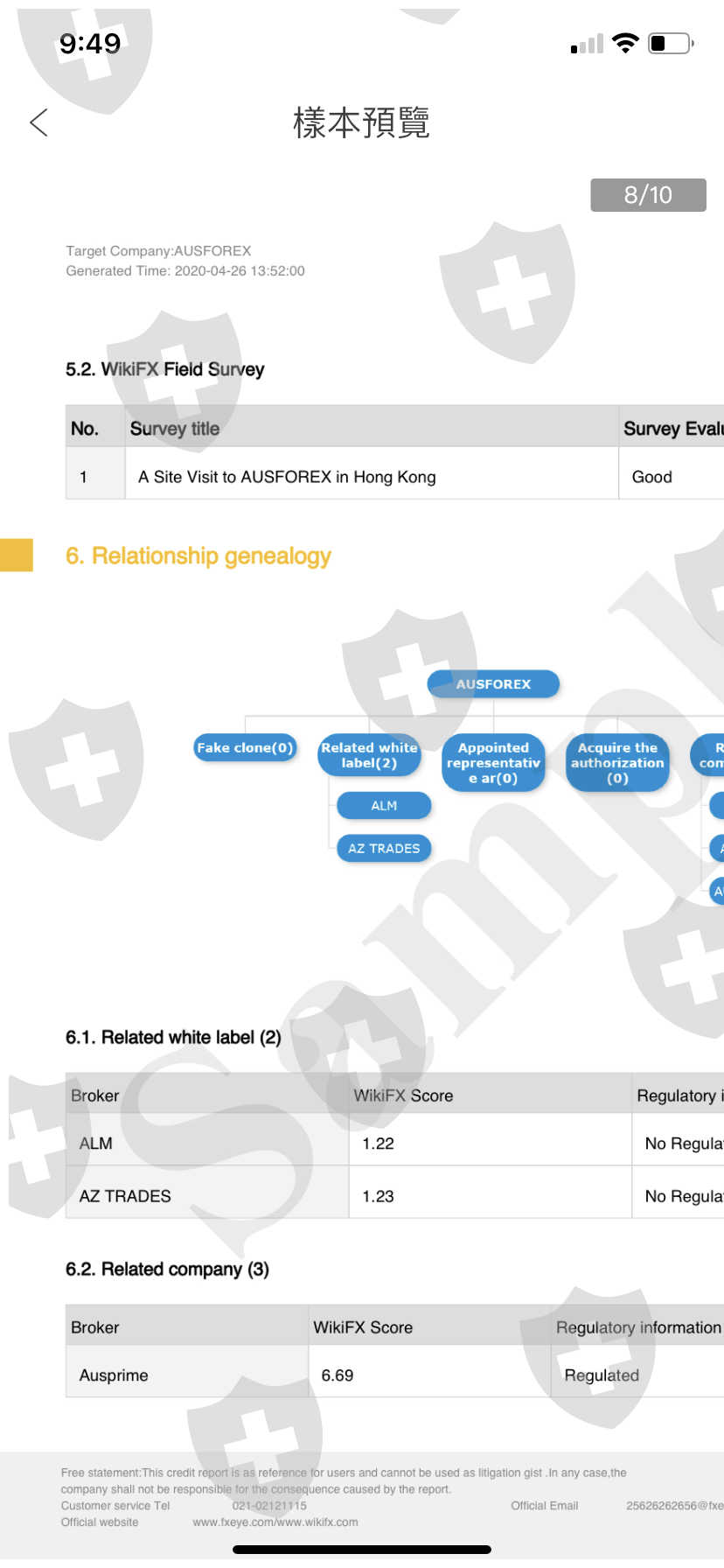The width and height of the screenshot is (724, 1568).
Task: Tap the 9:49 clock
Action: click(90, 43)
